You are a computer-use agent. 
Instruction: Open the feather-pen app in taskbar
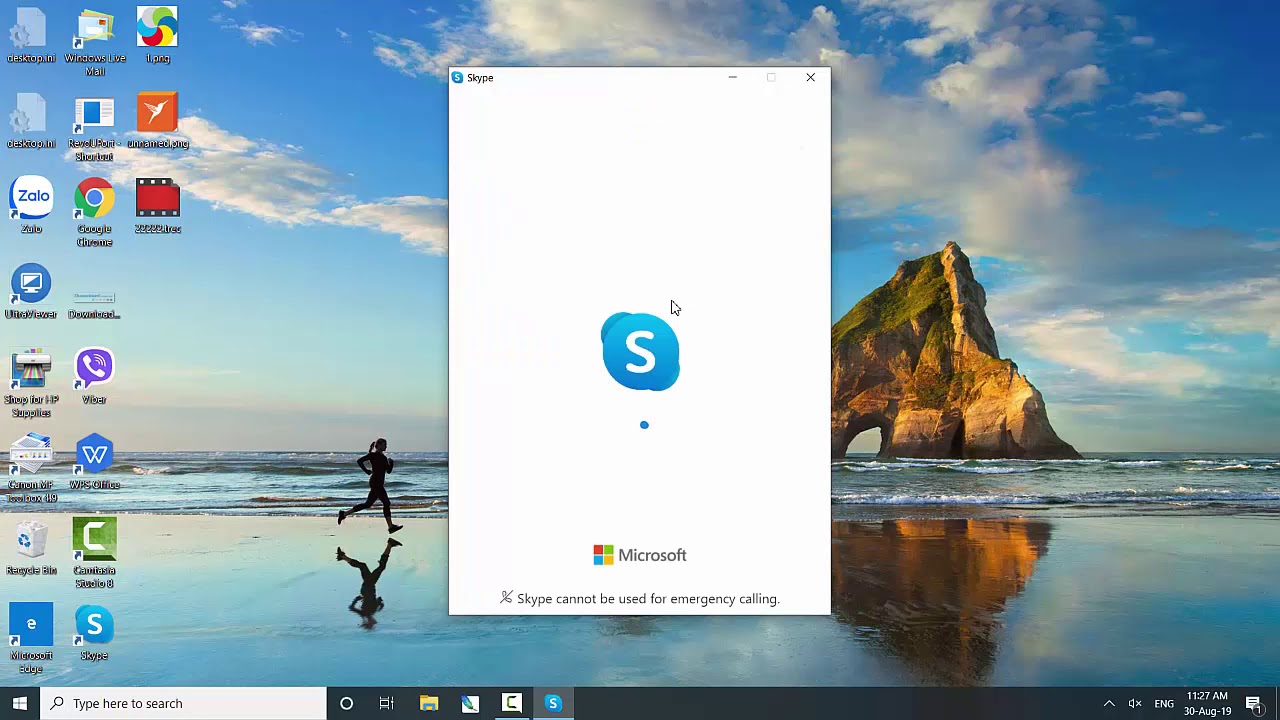470,703
